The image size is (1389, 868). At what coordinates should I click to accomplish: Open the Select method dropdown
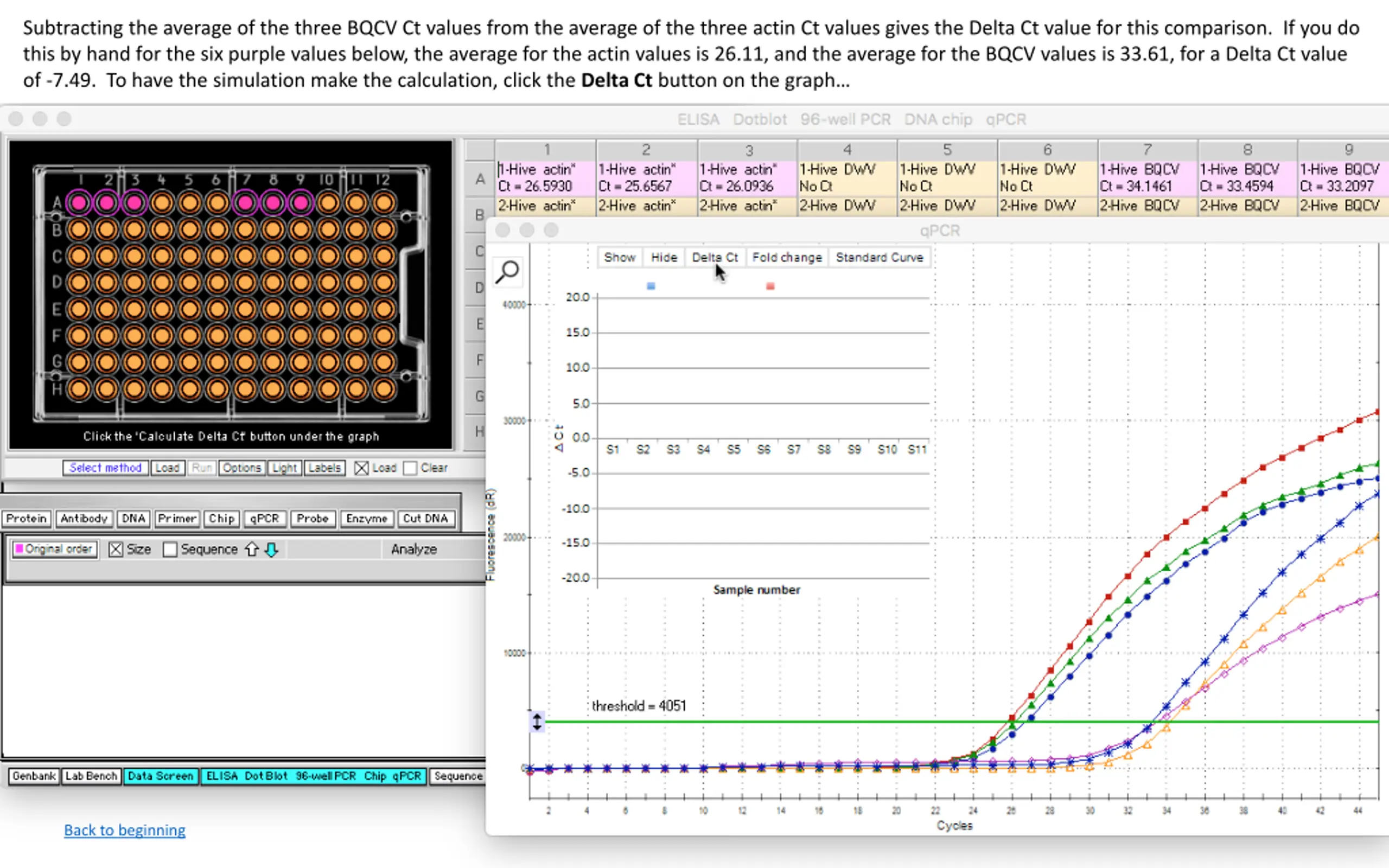(x=106, y=468)
